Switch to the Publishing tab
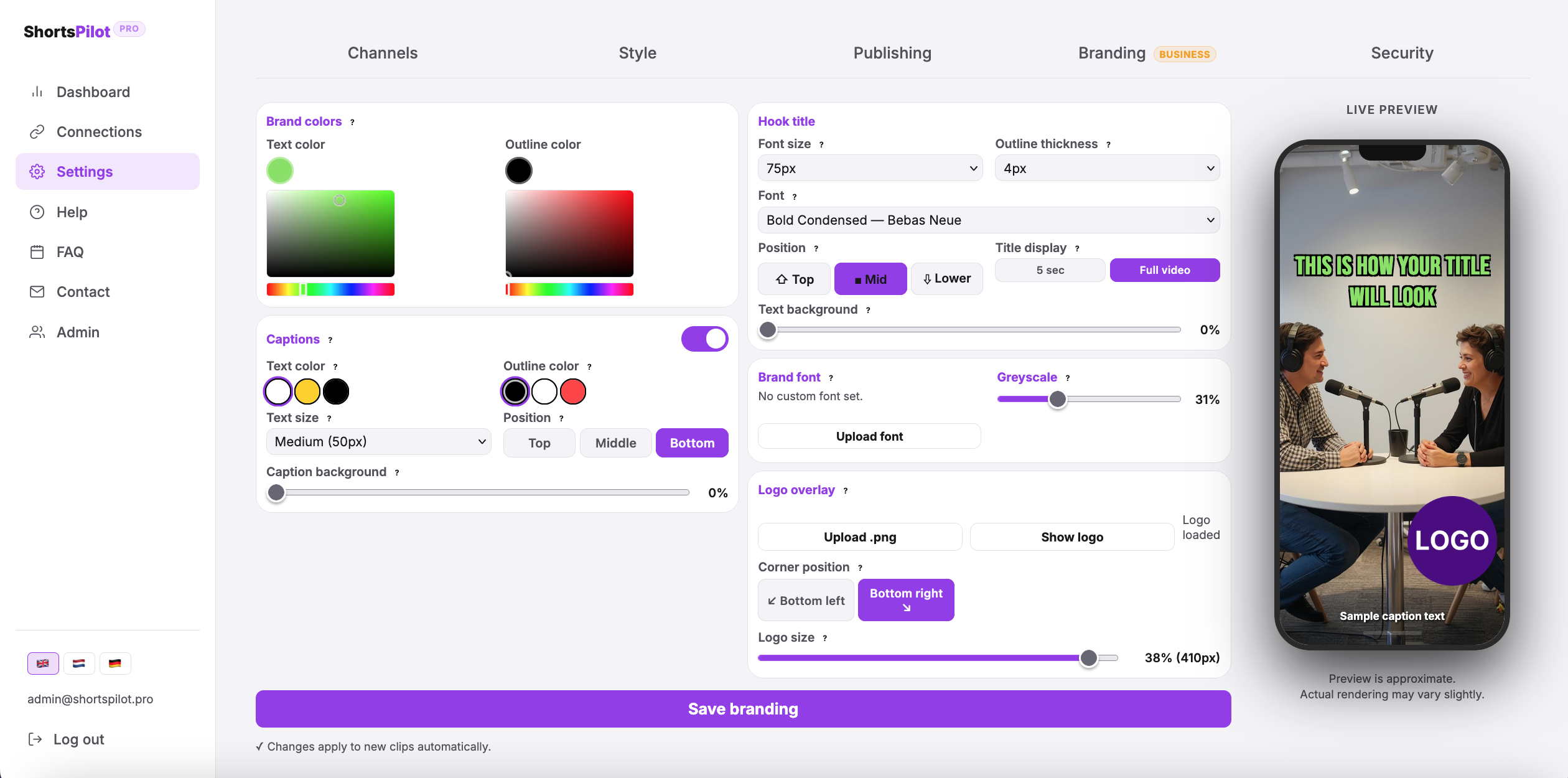 892,53
